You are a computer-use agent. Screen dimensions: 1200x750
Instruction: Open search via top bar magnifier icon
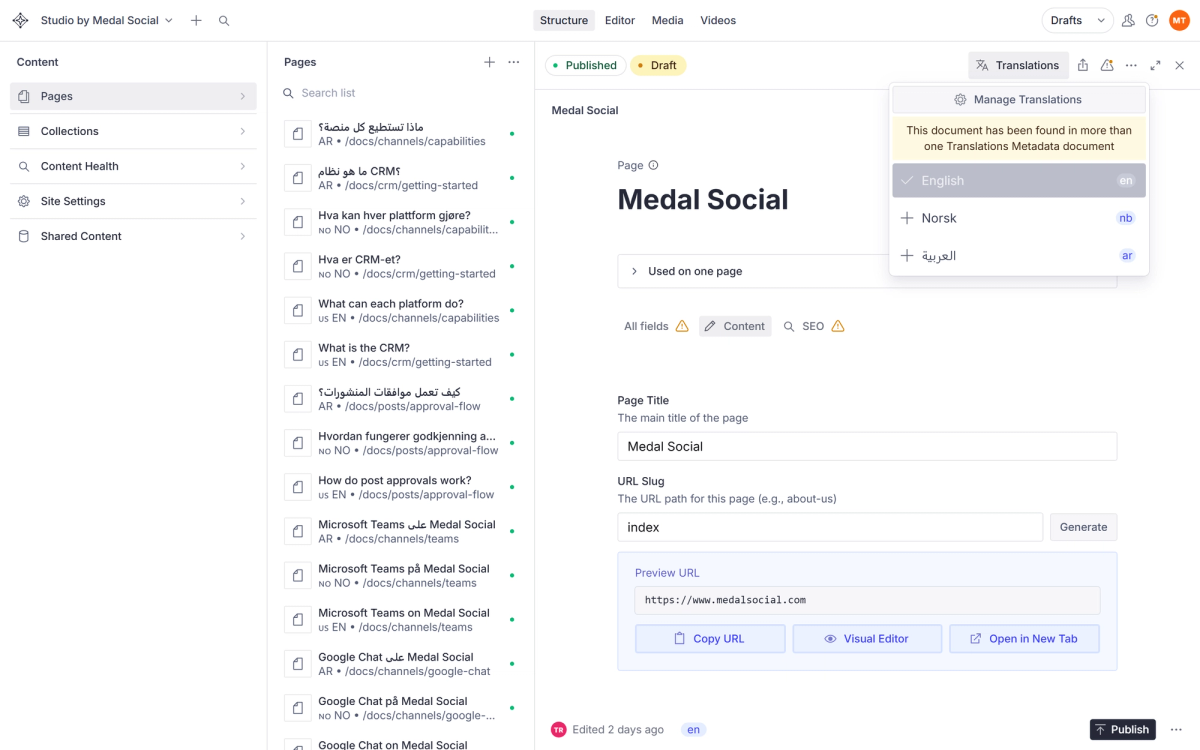[224, 20]
